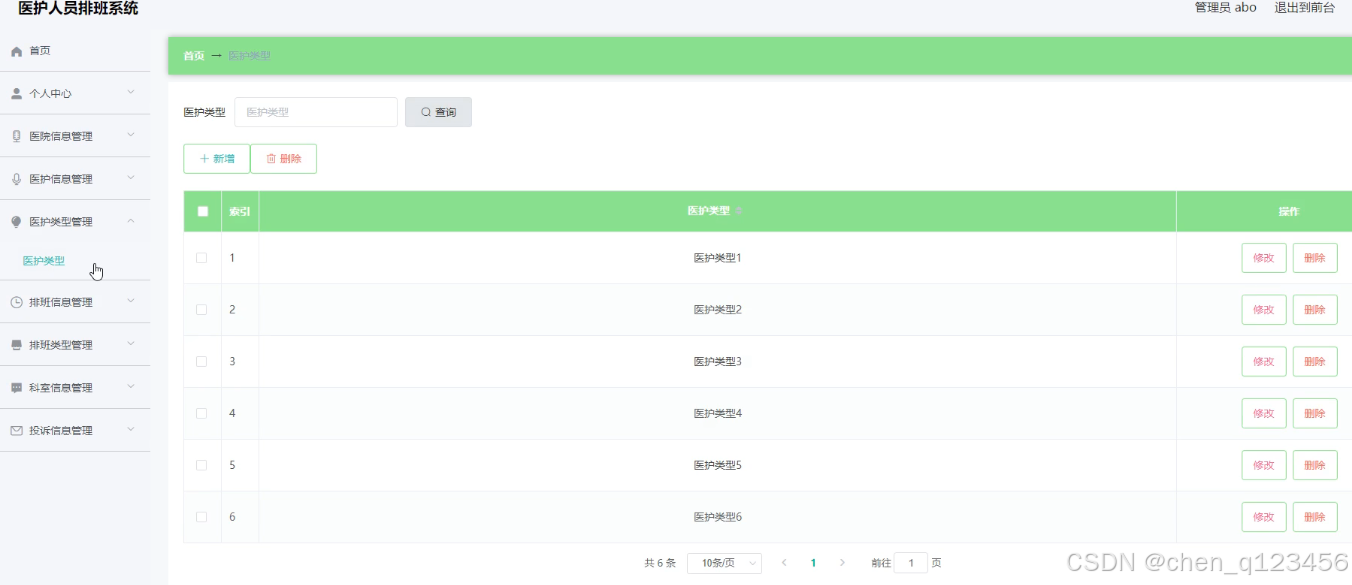
Task: Collapse the 医护类型管理 menu chevron
Action: pyautogui.click(x=131, y=221)
